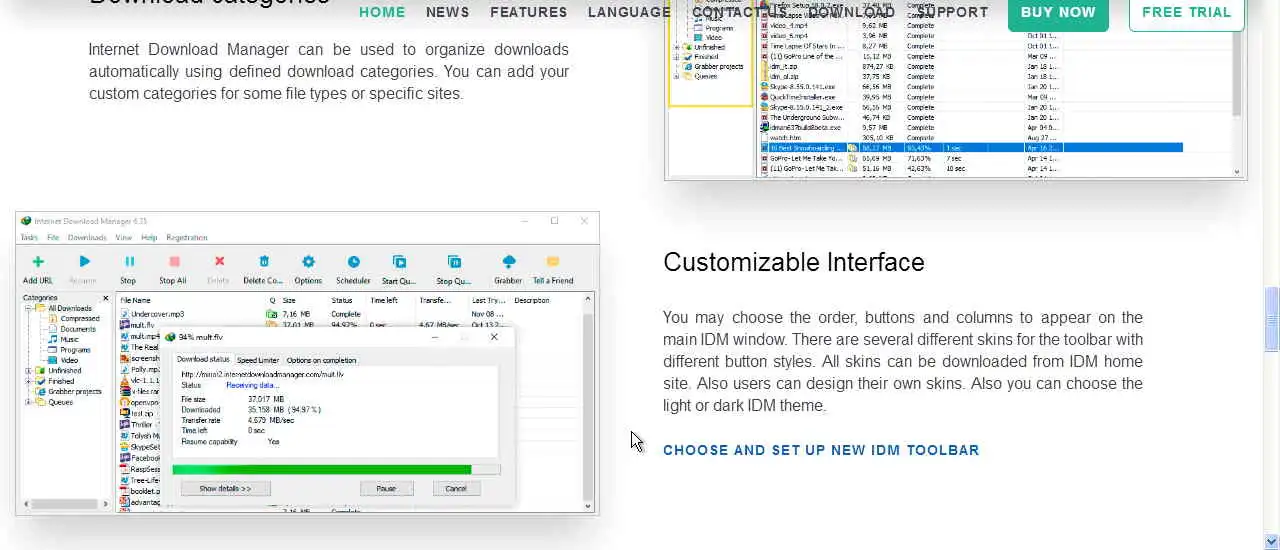Expand Queues in the yellow-outlined category panel

click(677, 77)
